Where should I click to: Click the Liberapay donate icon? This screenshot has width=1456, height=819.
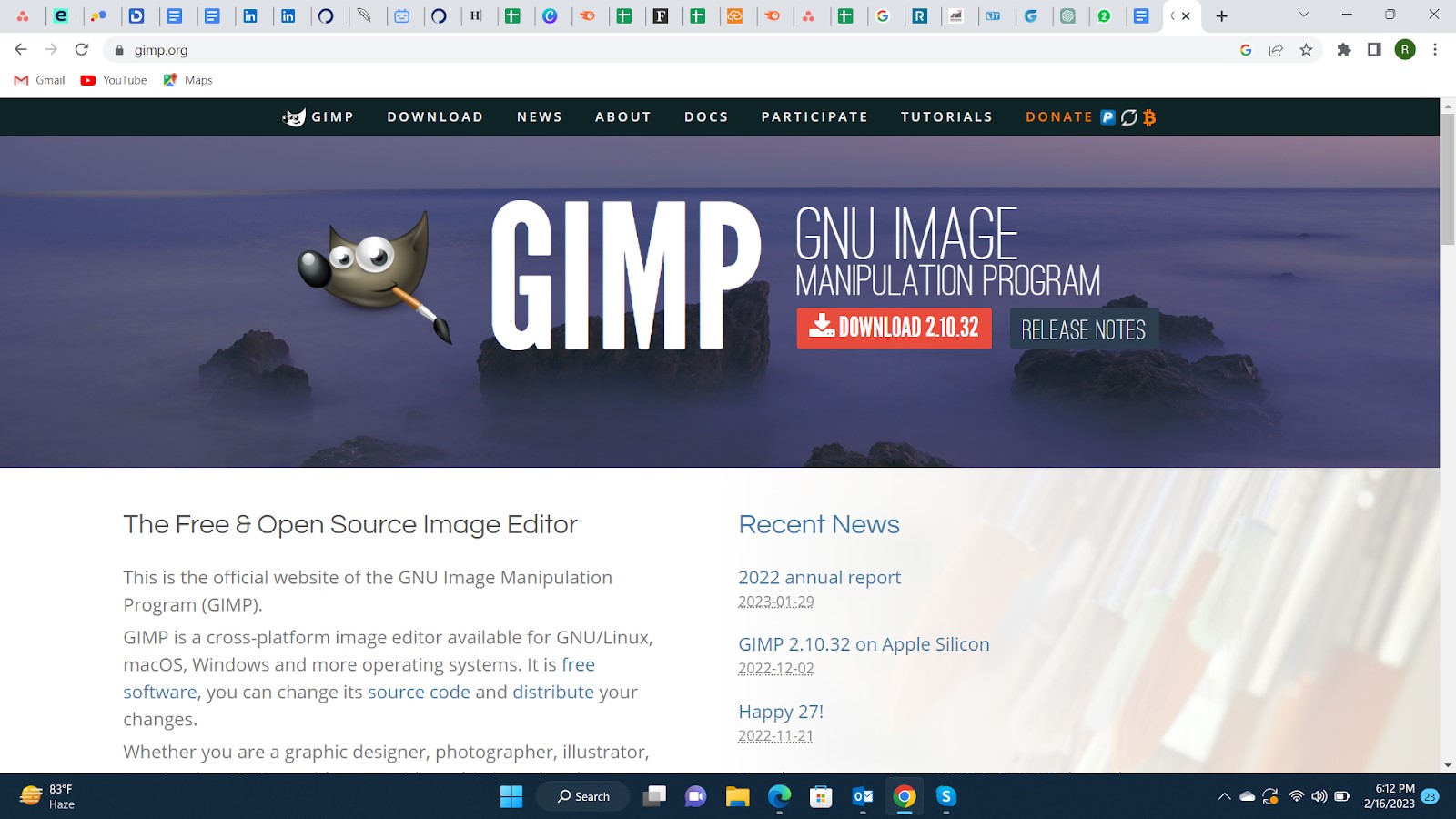(x=1128, y=117)
